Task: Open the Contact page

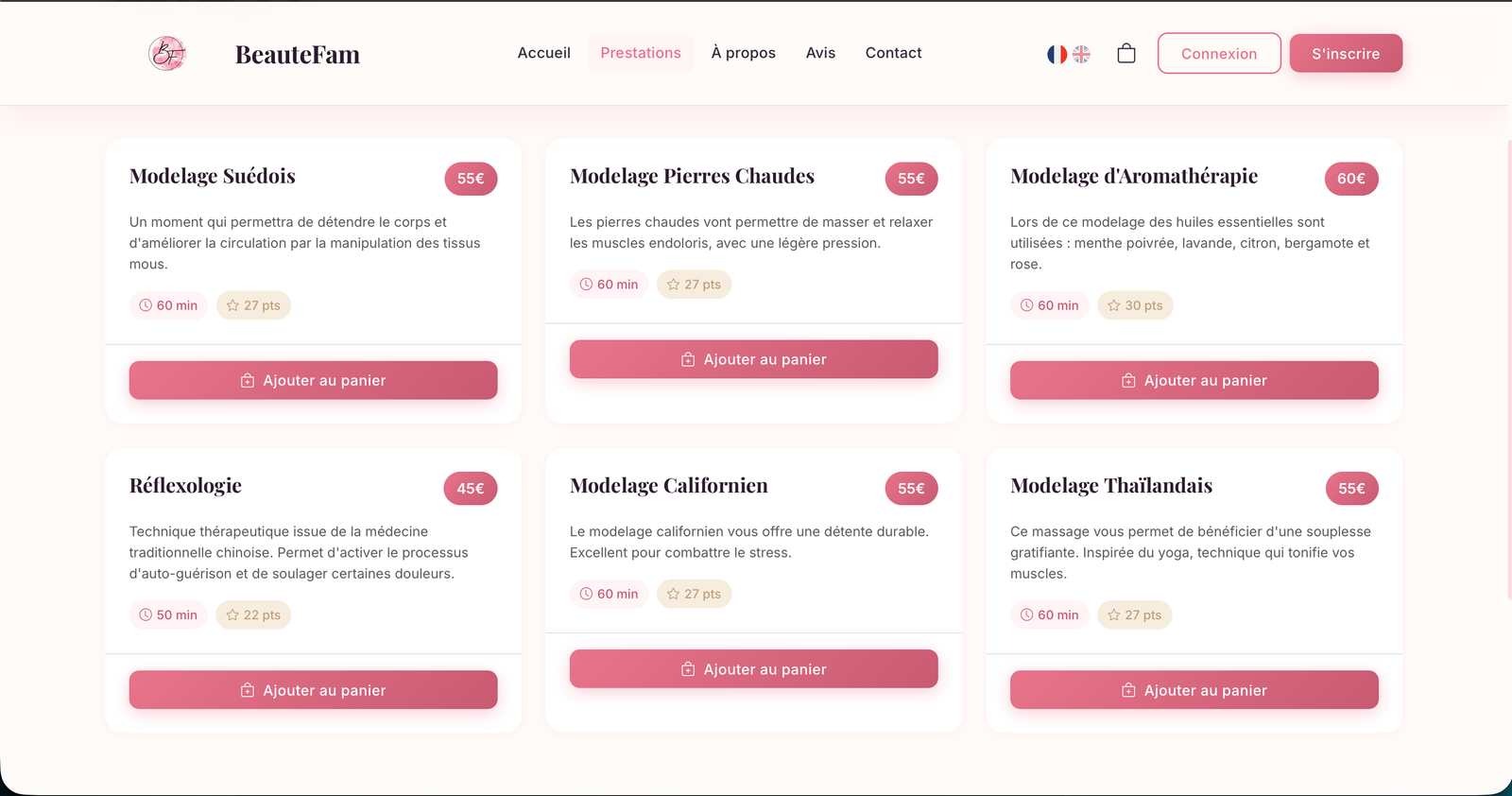Action: coord(893,53)
